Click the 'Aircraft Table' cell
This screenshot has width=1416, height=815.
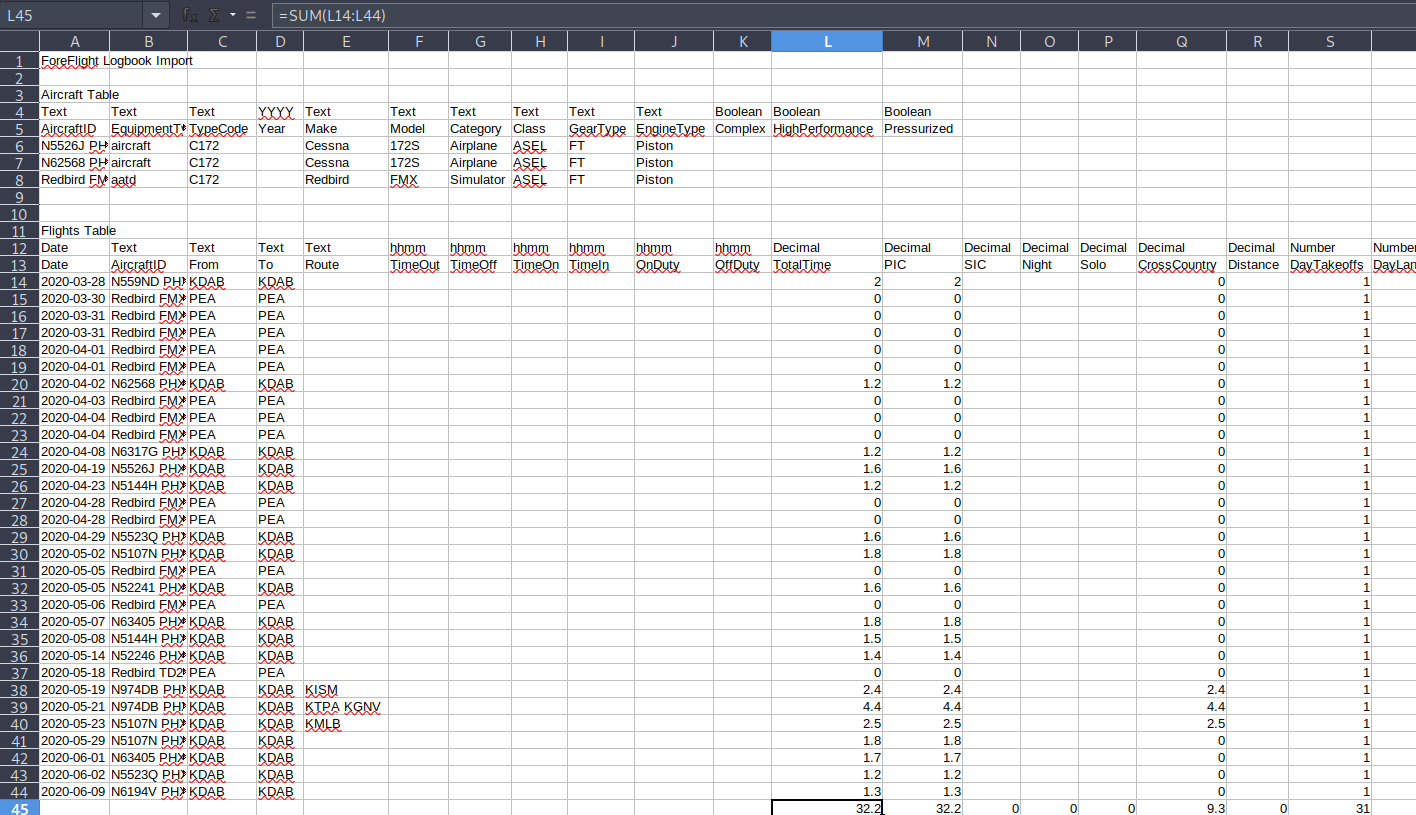(x=74, y=94)
